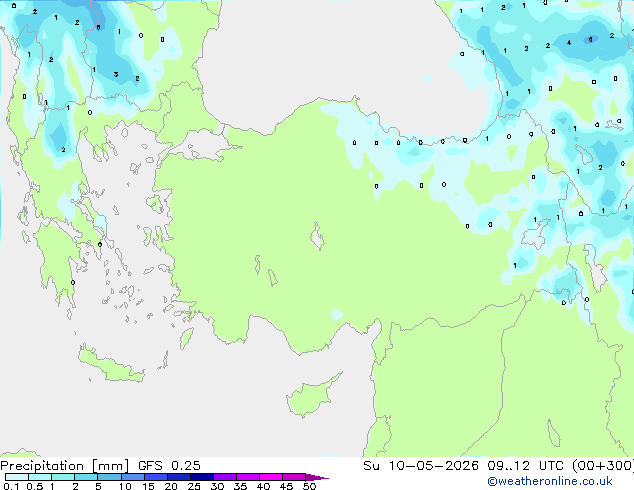Screen dimensions: 634x490
Task: Click the legend value '50'
Action: point(309,486)
